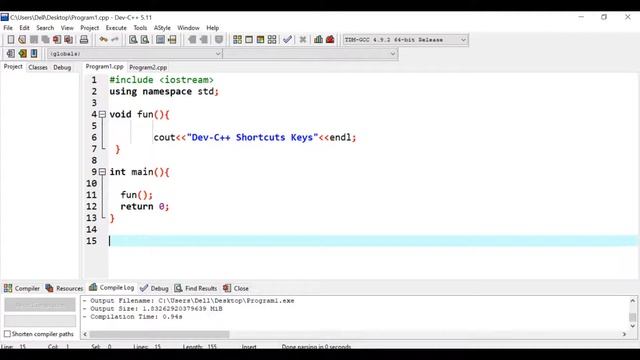Collapse the fold box at int main()
The image size is (640, 360).
[x=102, y=172]
